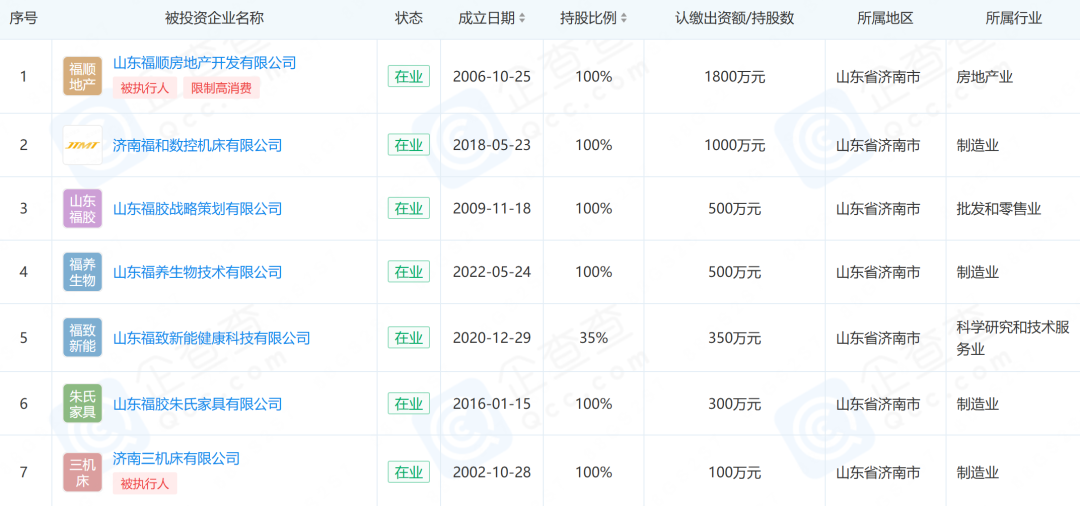The width and height of the screenshot is (1080, 506).
Task: Open 山东福胶朱氏家具有限公司 link
Action: click(198, 403)
